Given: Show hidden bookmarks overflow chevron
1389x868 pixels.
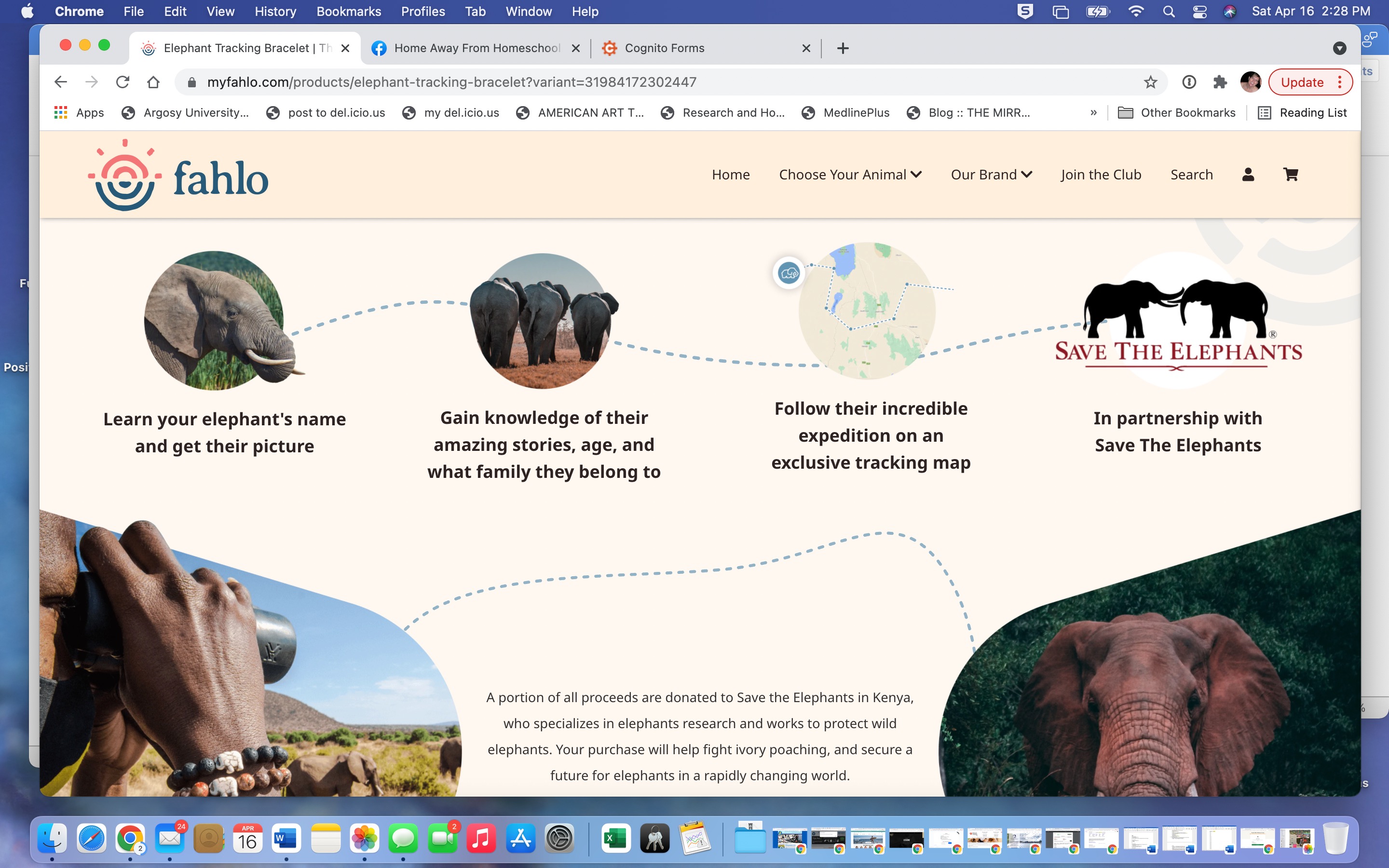Looking at the screenshot, I should (x=1093, y=112).
